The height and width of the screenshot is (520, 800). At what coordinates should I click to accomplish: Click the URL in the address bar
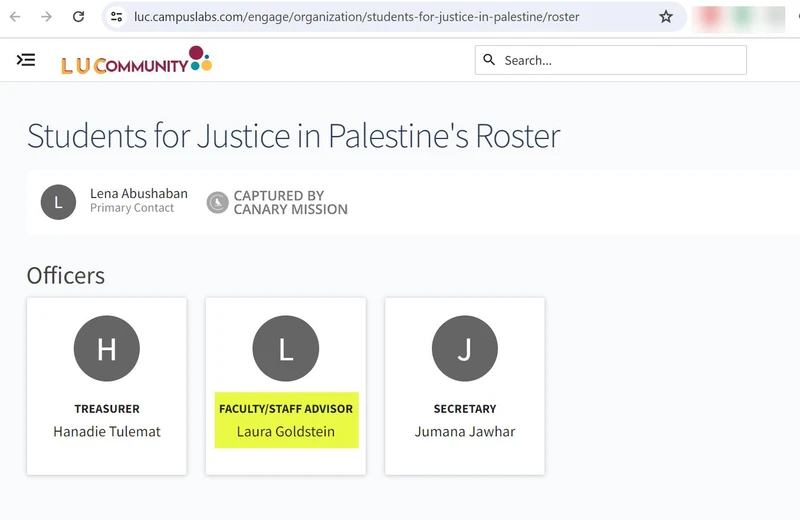pyautogui.click(x=357, y=17)
